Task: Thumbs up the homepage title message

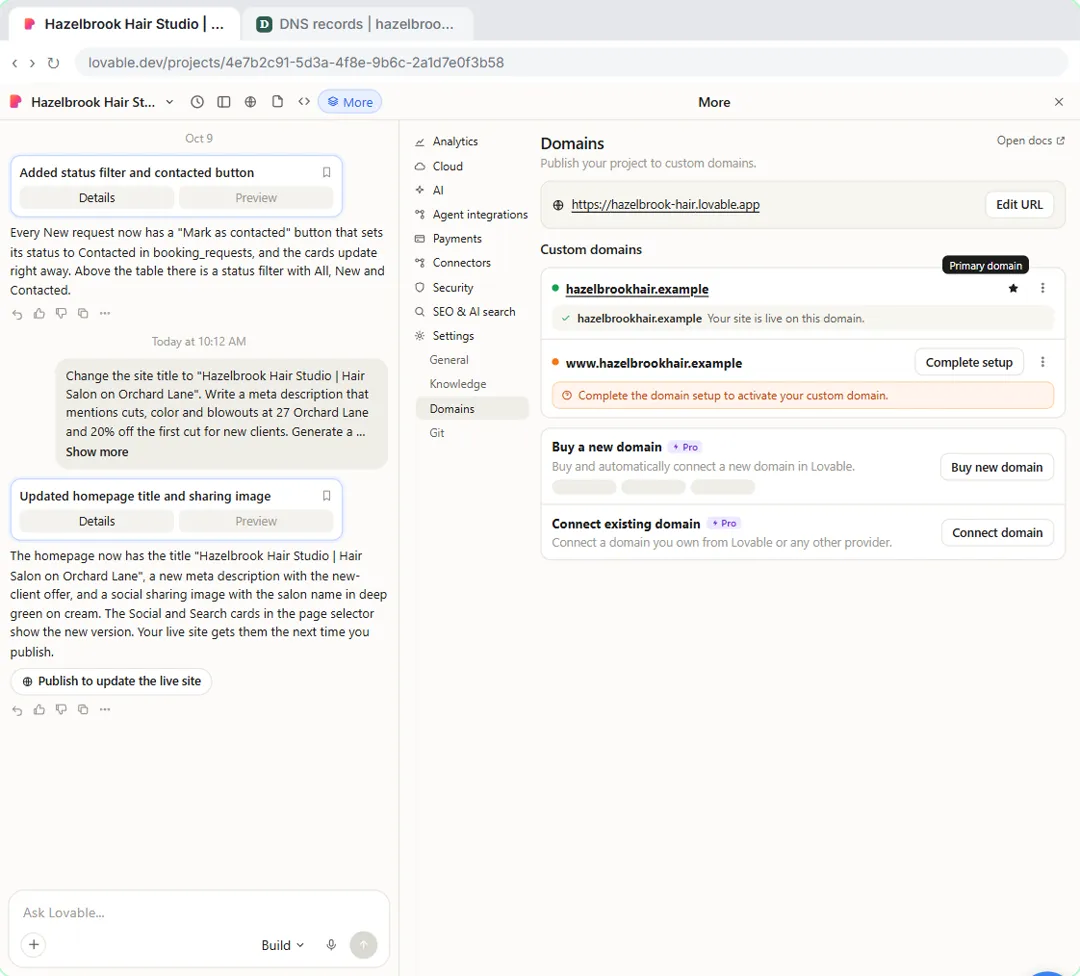Action: 39,710
